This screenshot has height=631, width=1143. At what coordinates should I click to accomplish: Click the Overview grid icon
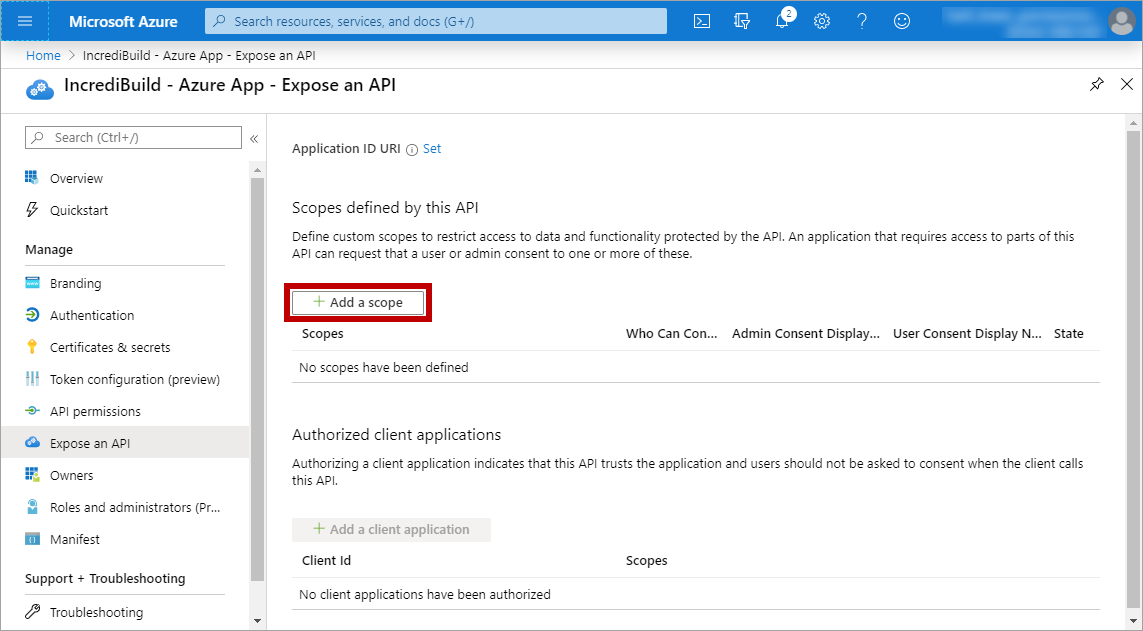point(32,178)
